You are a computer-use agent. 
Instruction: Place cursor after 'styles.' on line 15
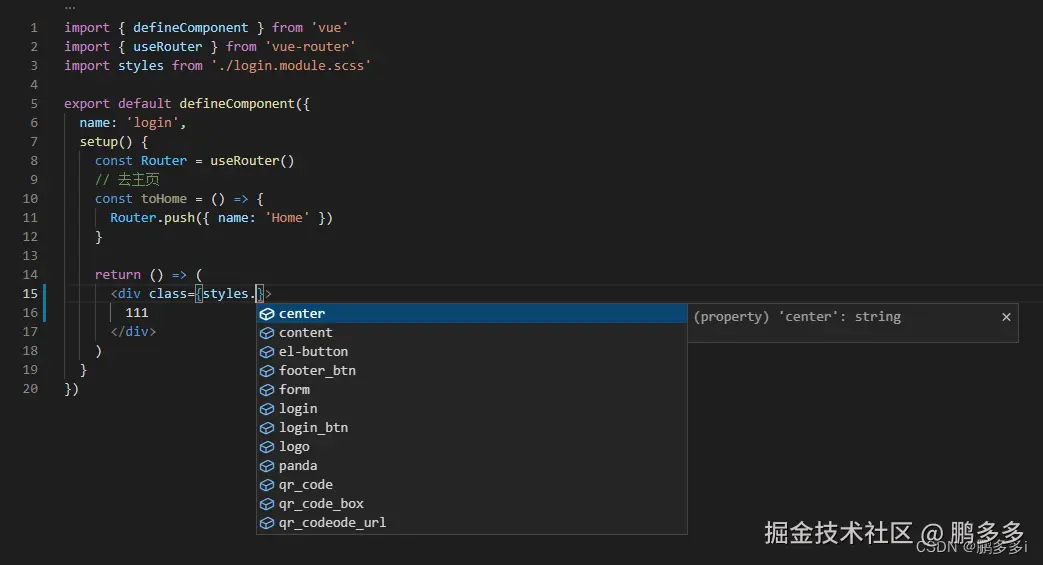[257, 293]
